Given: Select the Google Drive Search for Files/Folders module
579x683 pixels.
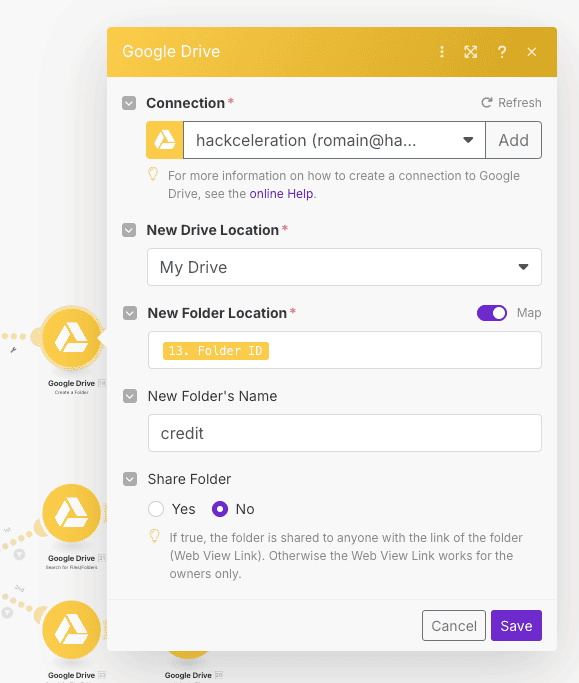Looking at the screenshot, I should (x=71, y=513).
